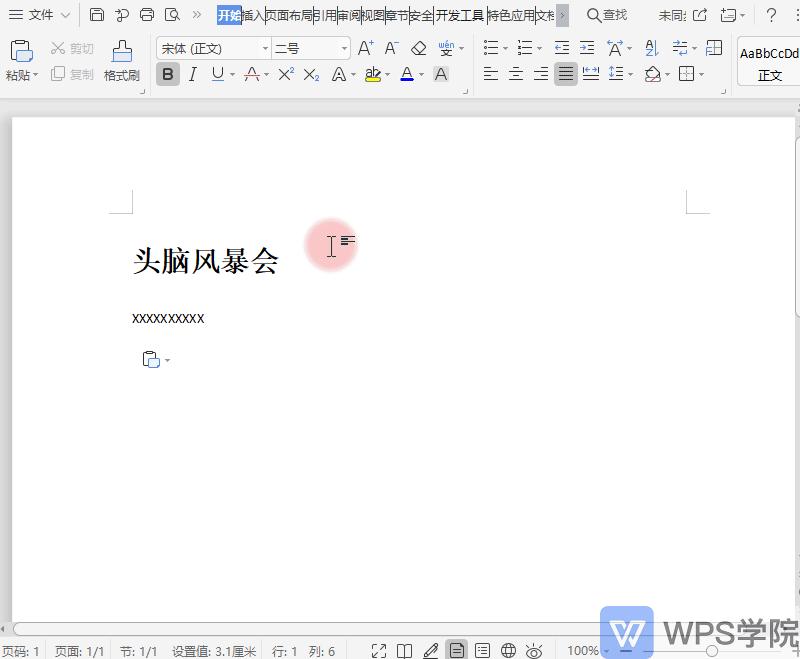The image size is (800, 659).
Task: Switch paragraph alignment to center
Action: [x=516, y=74]
